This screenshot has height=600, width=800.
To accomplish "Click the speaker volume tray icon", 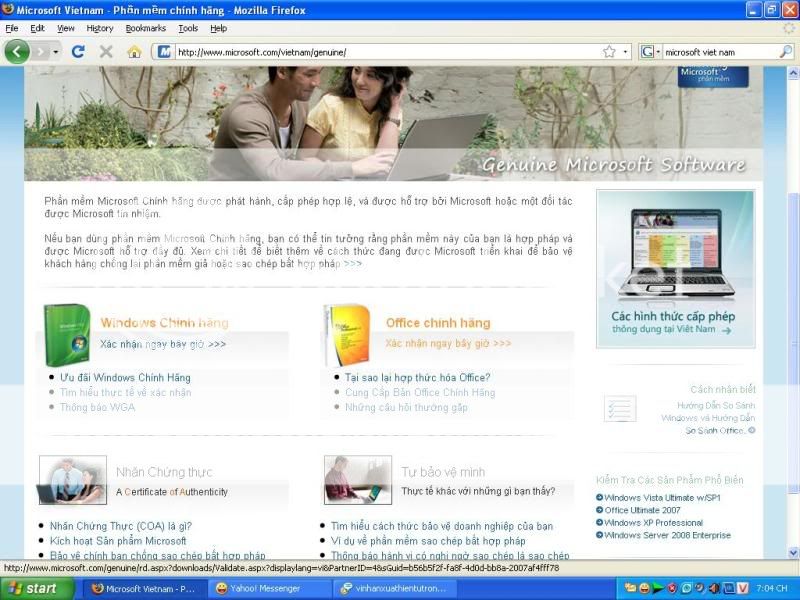I will [714, 589].
